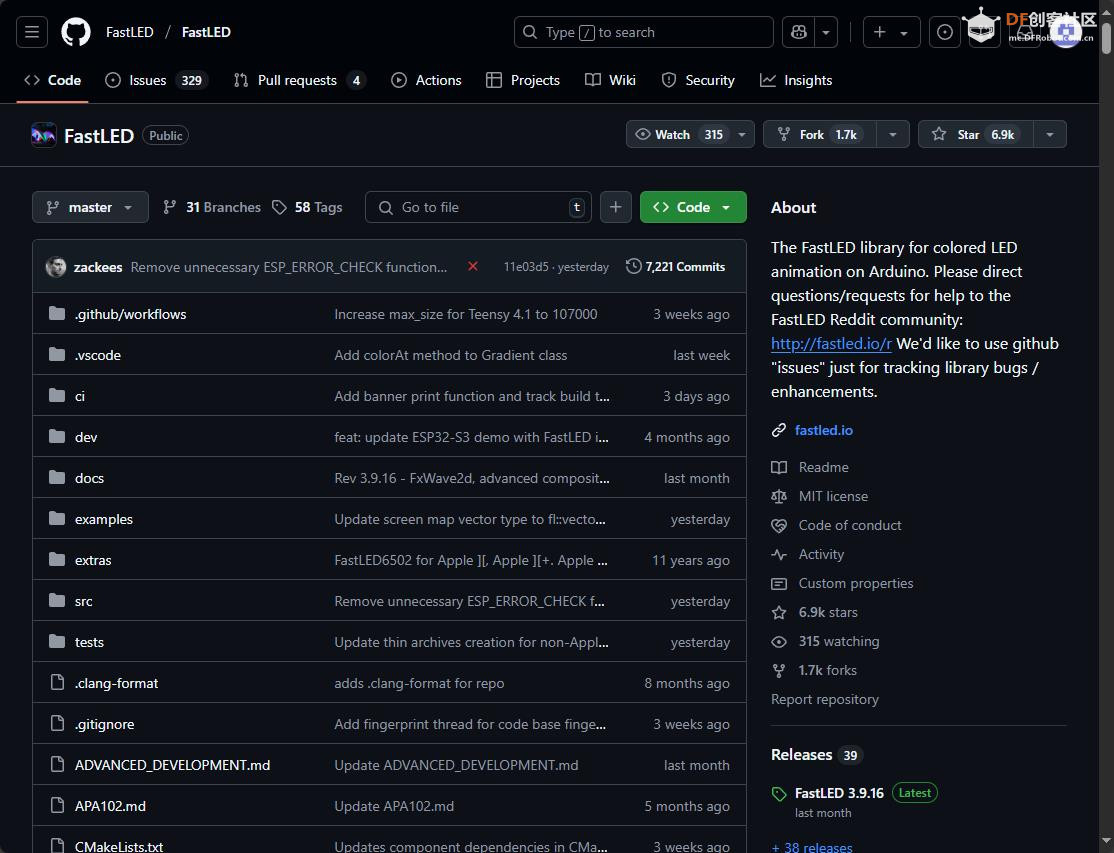
Task: Click the Activity pulse icon
Action: click(779, 555)
